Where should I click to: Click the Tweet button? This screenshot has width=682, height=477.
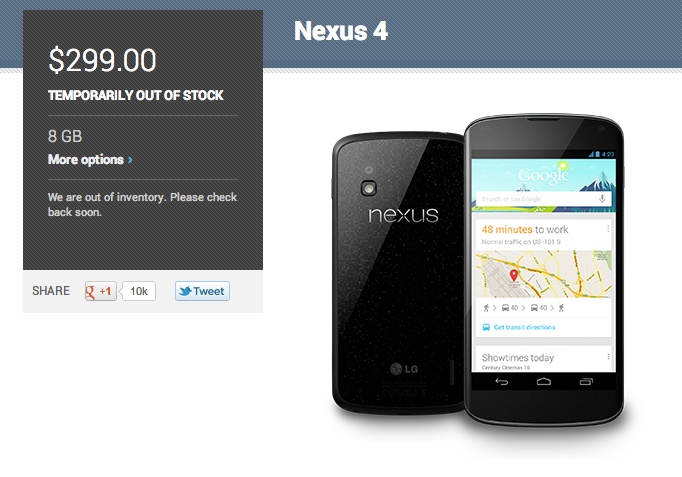click(x=202, y=291)
